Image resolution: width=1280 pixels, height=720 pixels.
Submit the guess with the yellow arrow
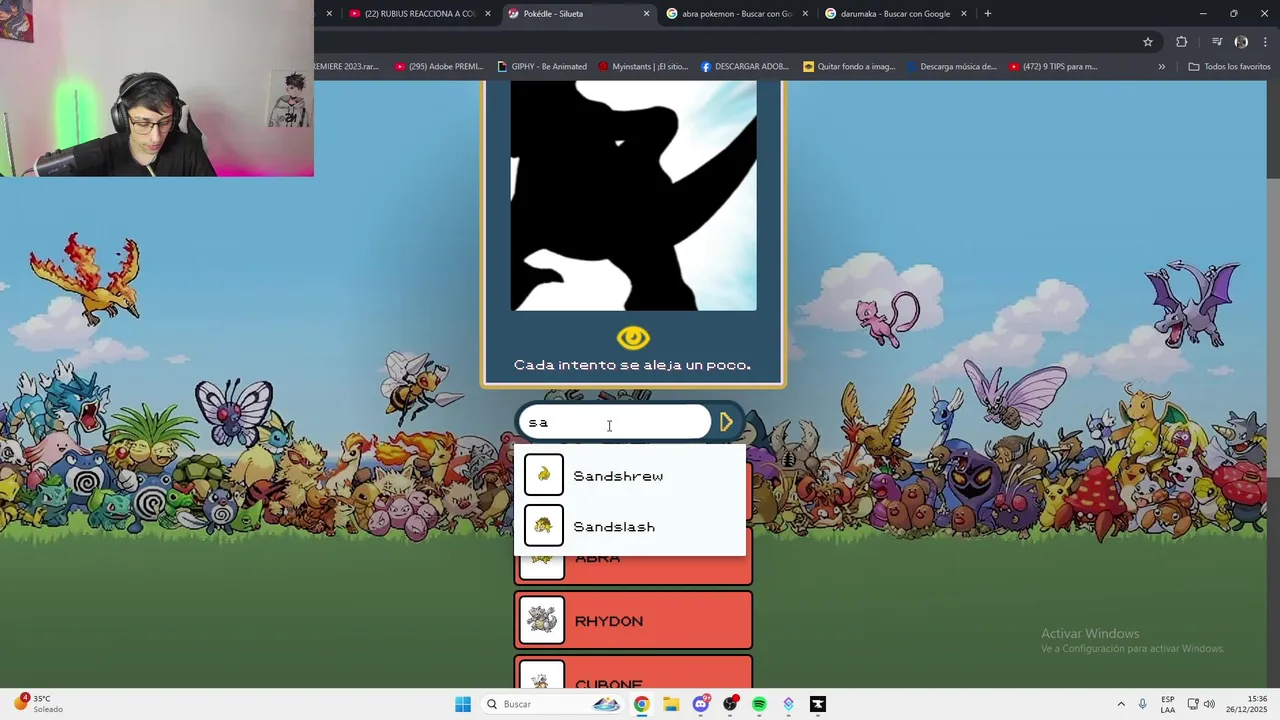[x=726, y=422]
